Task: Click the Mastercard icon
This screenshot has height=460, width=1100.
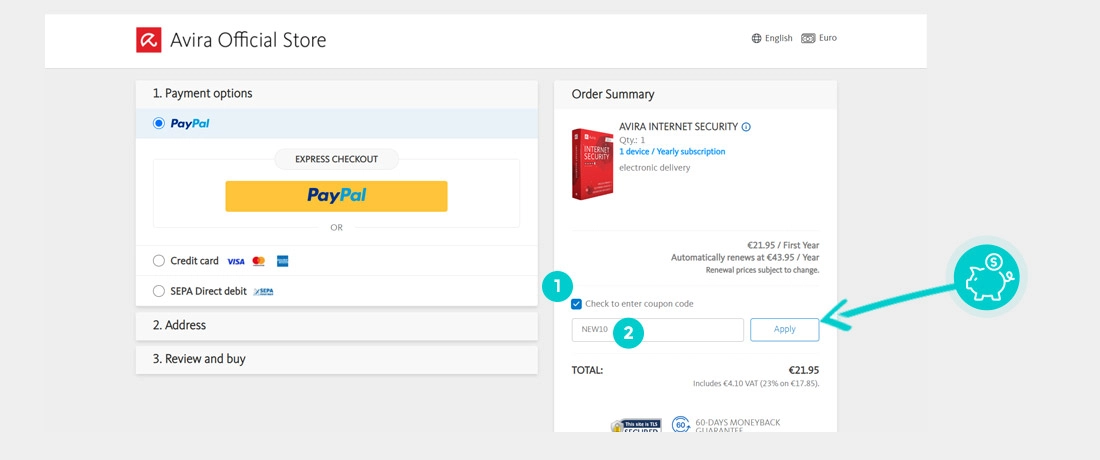Action: coord(258,262)
